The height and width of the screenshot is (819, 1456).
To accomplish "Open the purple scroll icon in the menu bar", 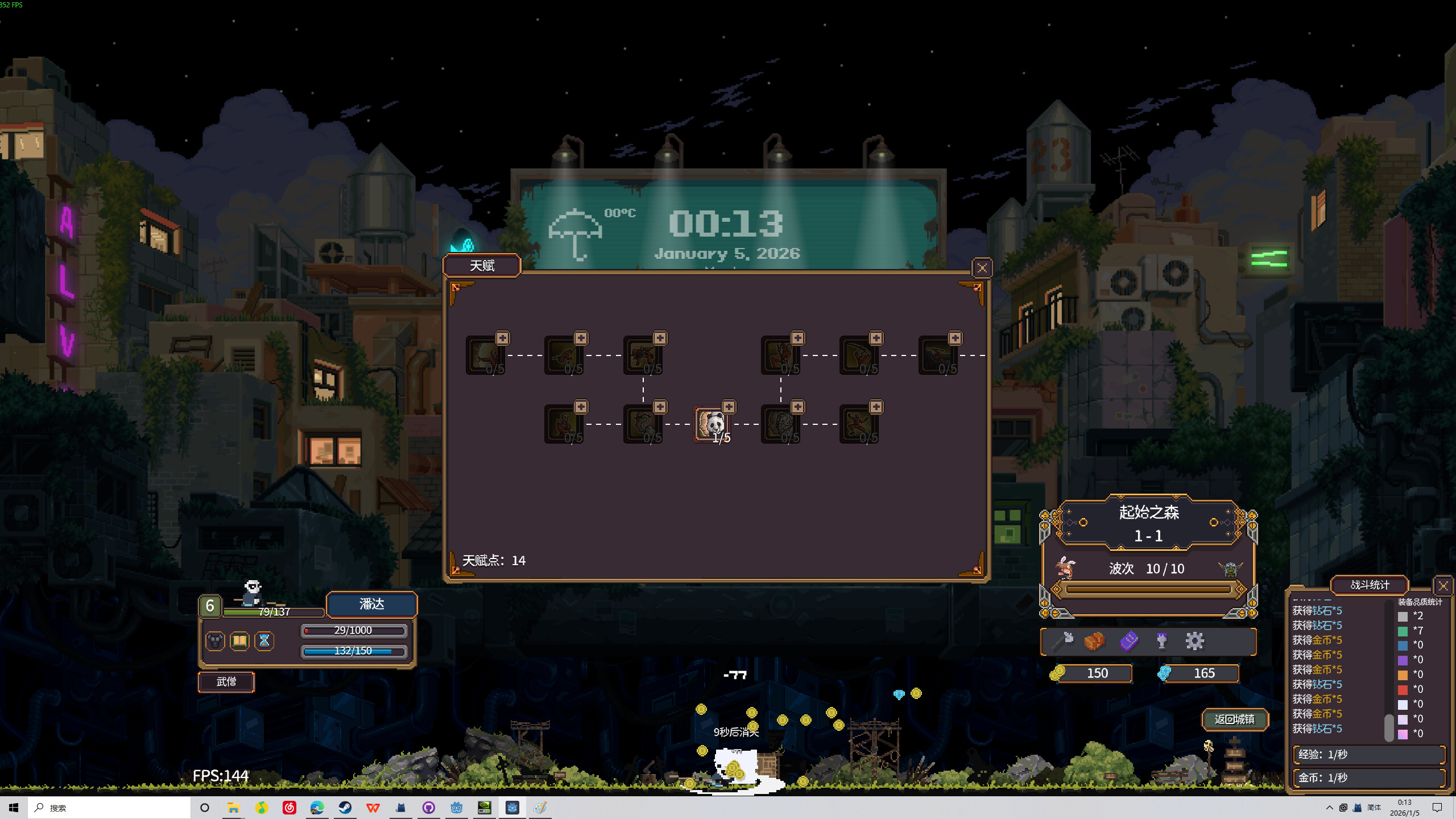I will 1128,640.
